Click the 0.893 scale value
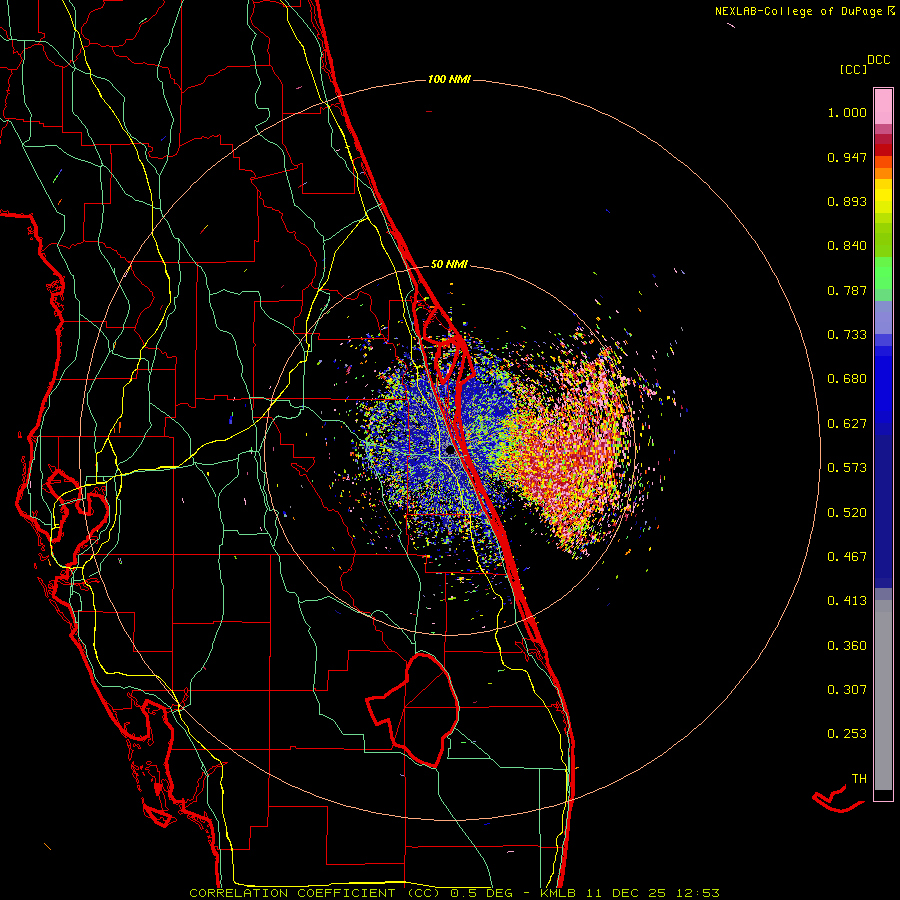 [847, 201]
